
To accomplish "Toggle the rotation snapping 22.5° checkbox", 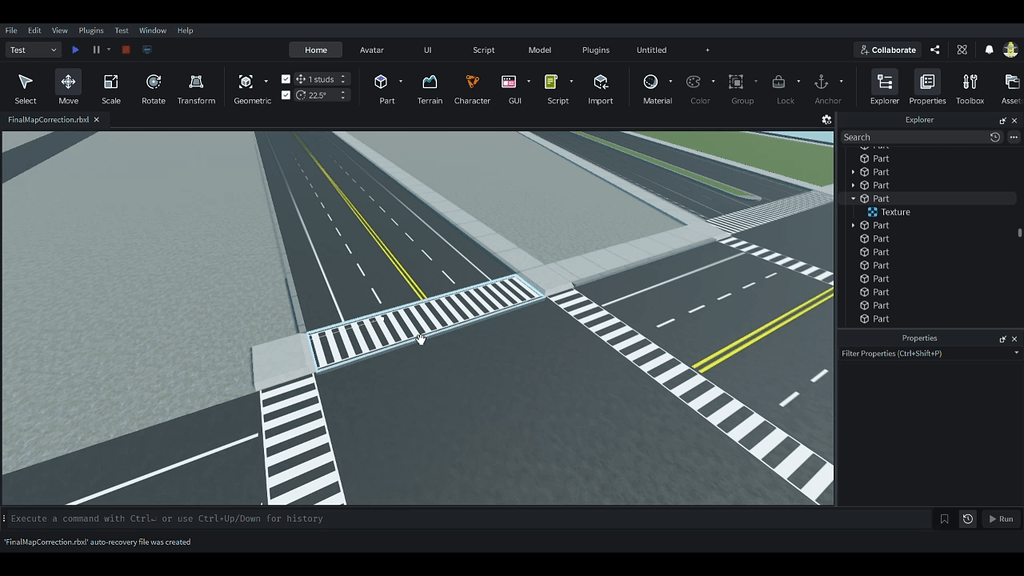I will point(285,95).
